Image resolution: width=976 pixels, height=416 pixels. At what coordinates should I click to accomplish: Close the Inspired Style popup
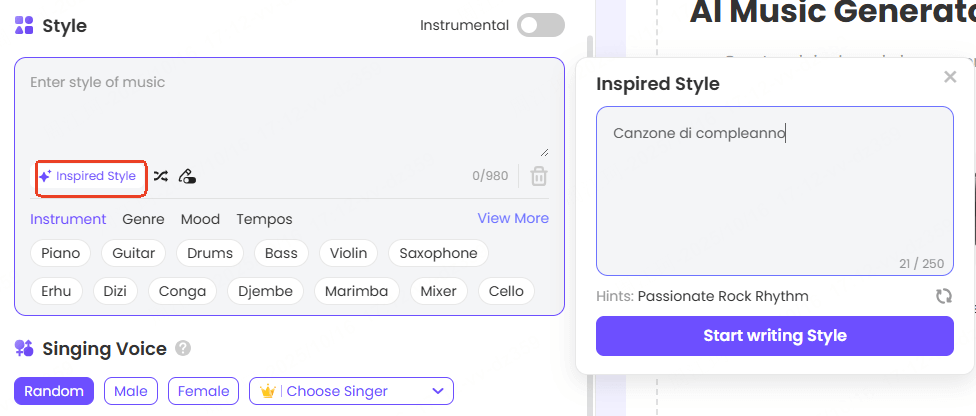(x=950, y=77)
